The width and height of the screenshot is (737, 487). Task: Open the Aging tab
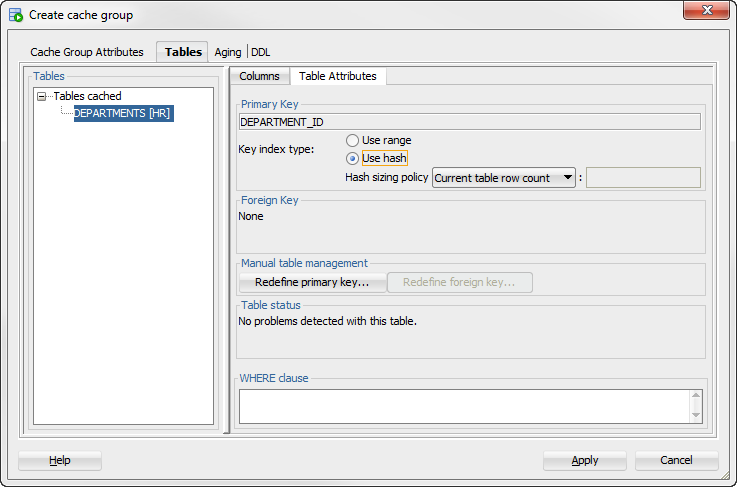point(227,52)
